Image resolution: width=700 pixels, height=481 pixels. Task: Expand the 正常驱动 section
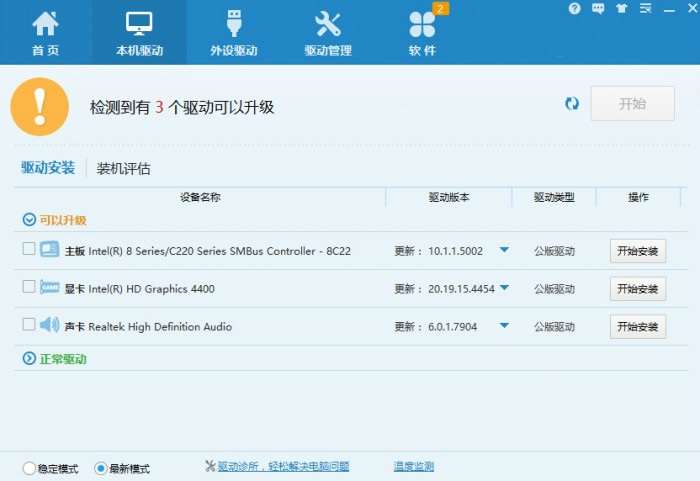click(x=29, y=359)
